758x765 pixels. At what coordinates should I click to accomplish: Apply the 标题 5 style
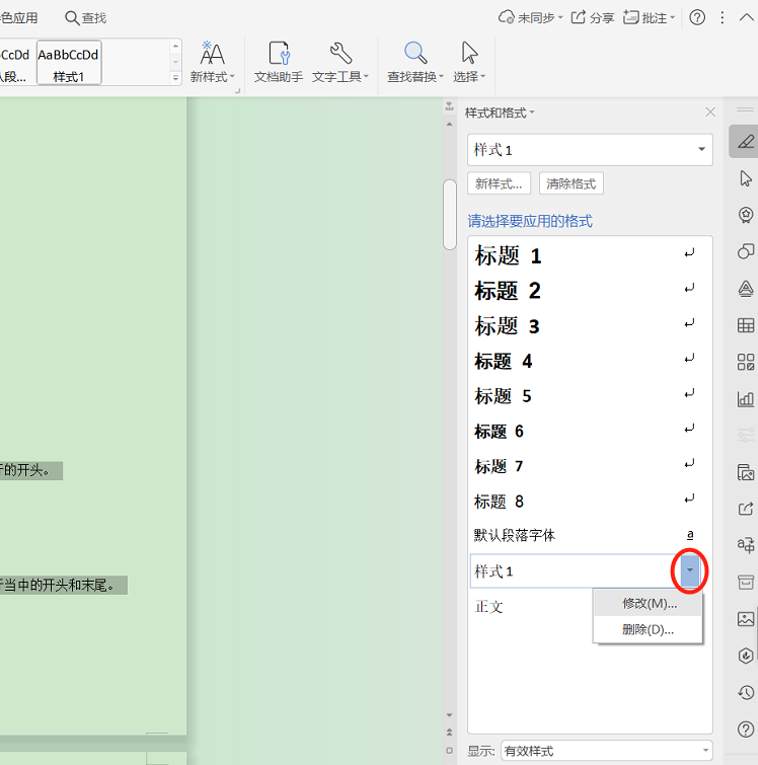tap(590, 396)
